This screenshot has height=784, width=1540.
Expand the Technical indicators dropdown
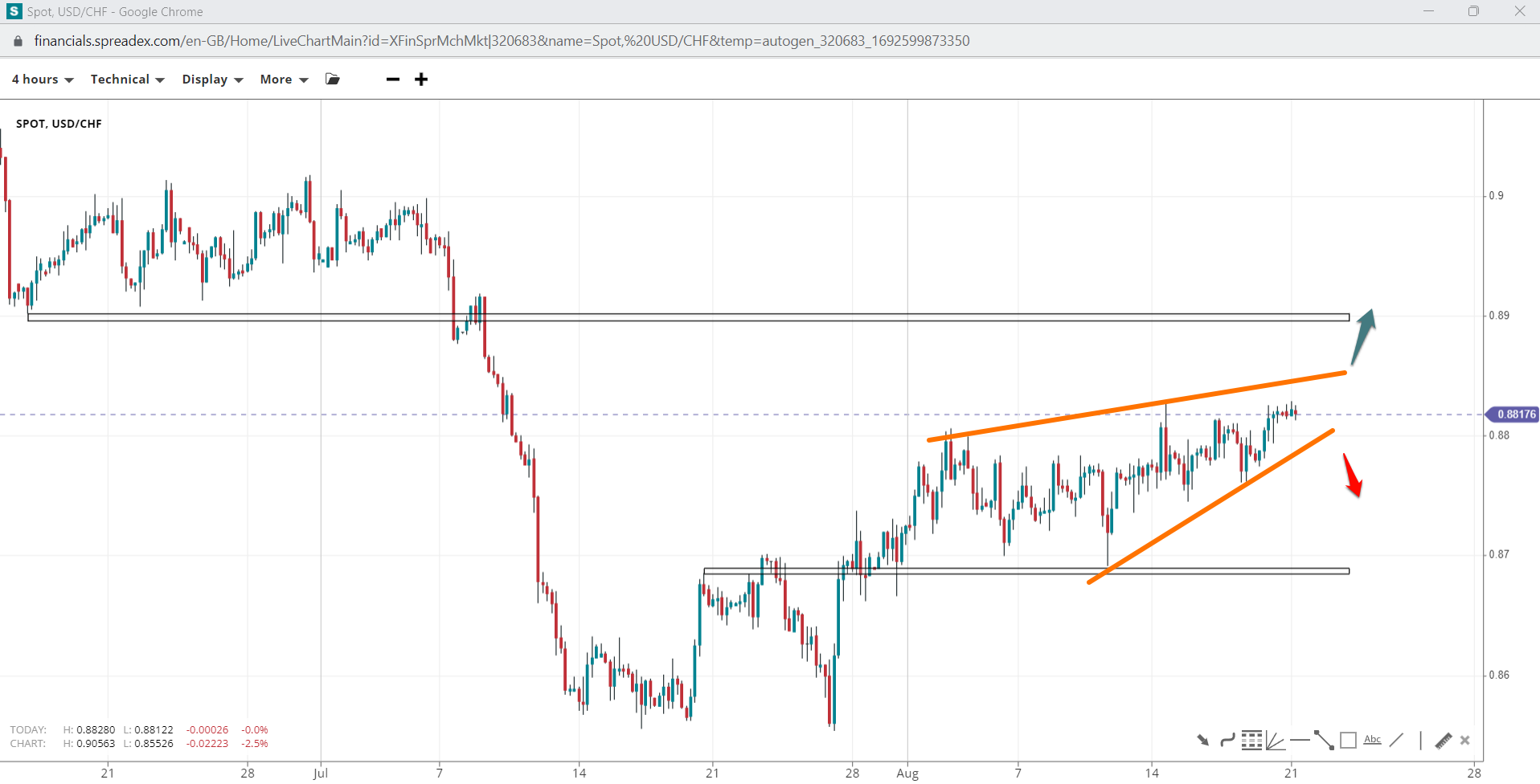[x=127, y=79]
